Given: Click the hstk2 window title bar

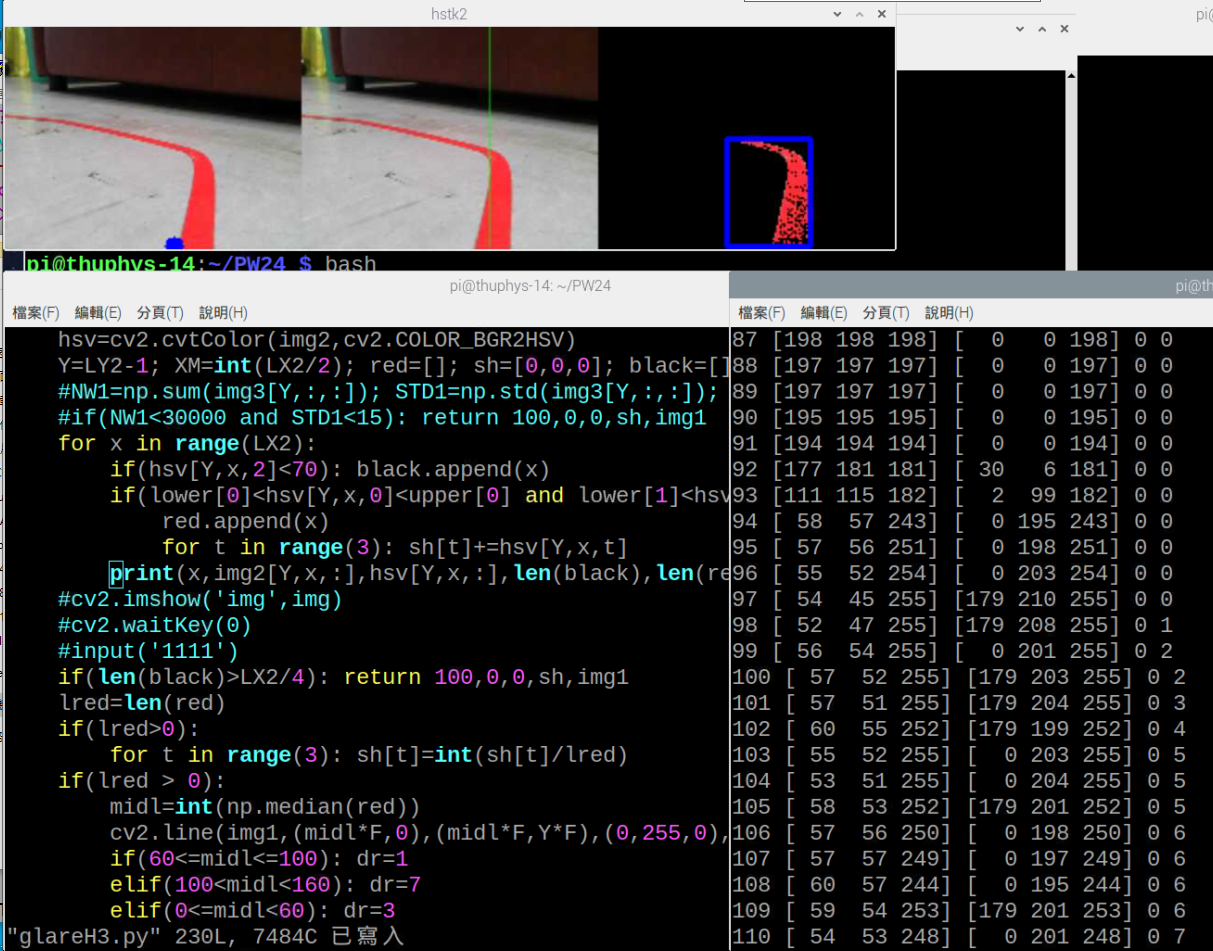Looking at the screenshot, I should (x=448, y=14).
